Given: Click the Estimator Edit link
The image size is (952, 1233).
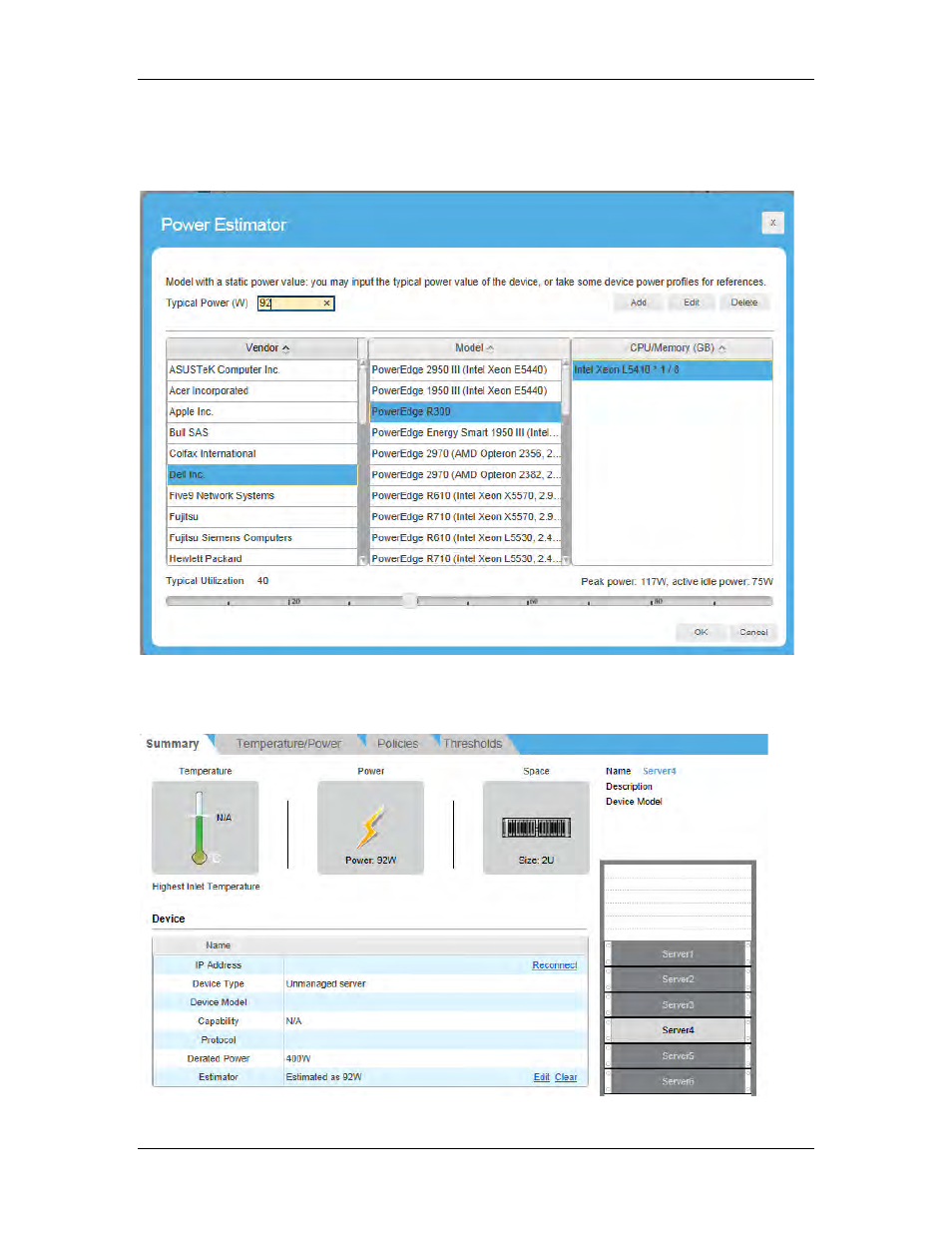Looking at the screenshot, I should pyautogui.click(x=541, y=1077).
